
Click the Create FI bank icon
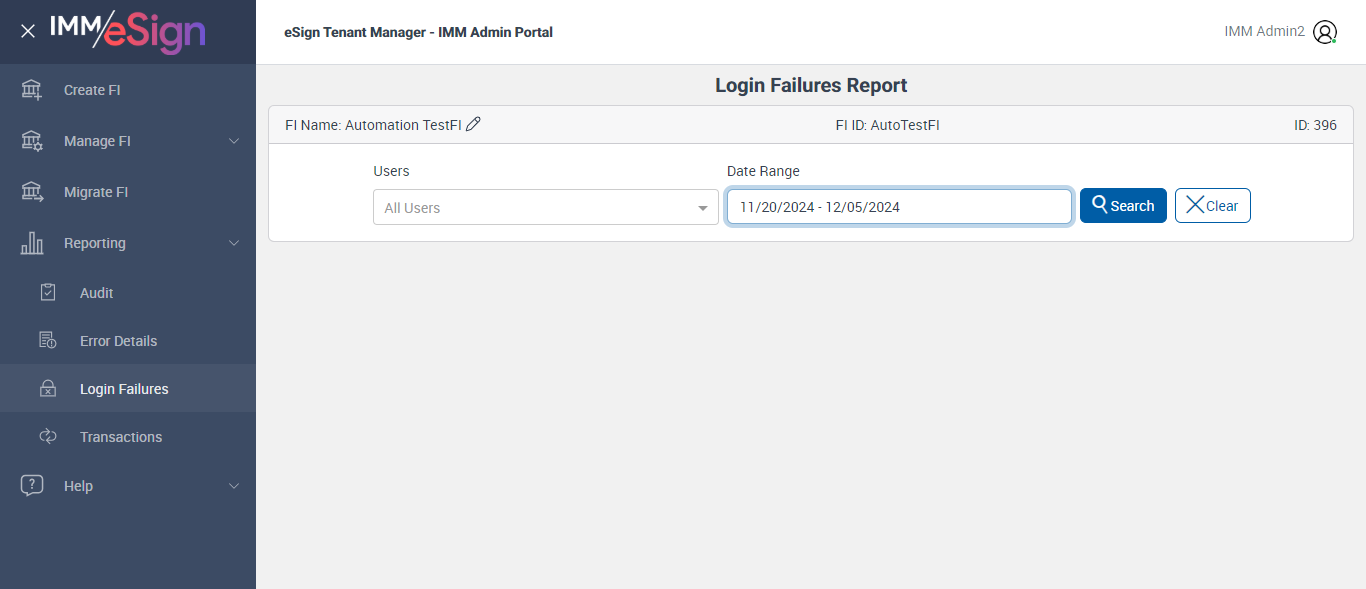(32, 90)
